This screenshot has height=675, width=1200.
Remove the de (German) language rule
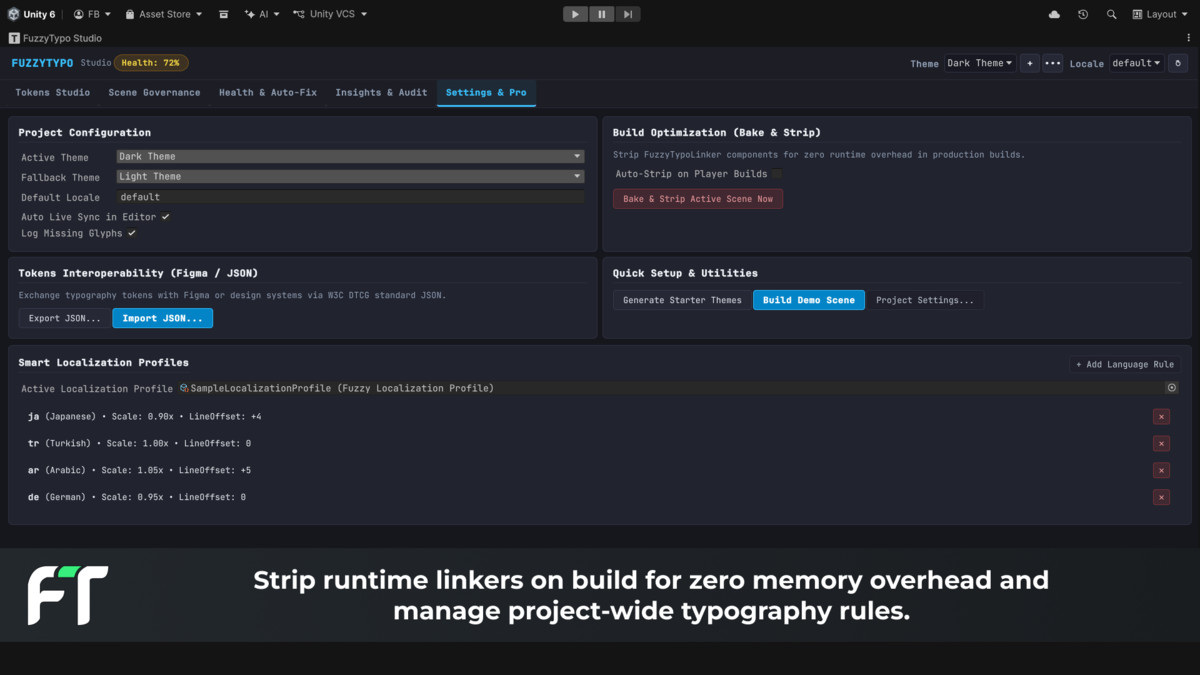1161,497
